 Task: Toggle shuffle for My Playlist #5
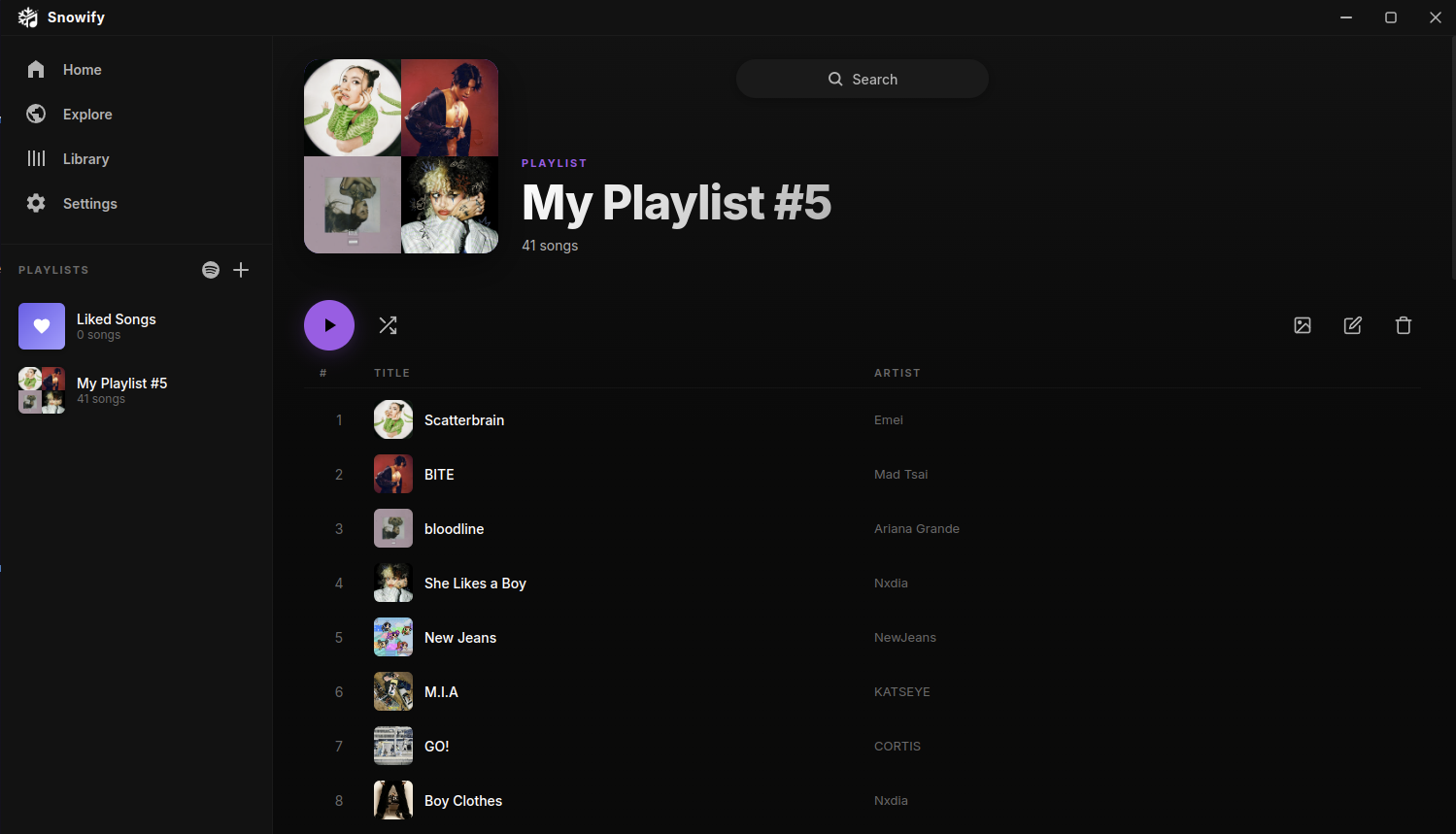pyautogui.click(x=388, y=324)
